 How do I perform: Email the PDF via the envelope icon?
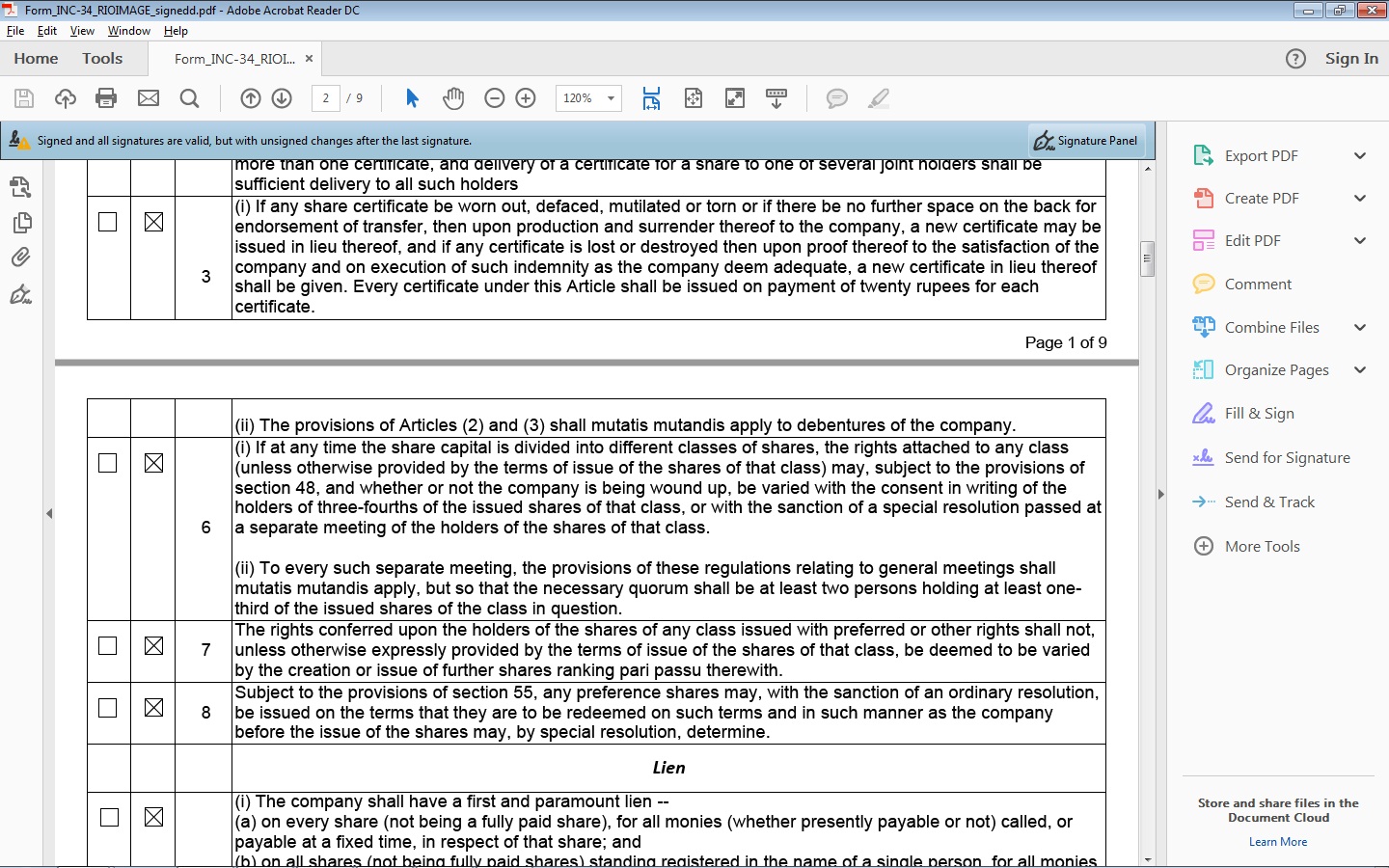click(147, 98)
